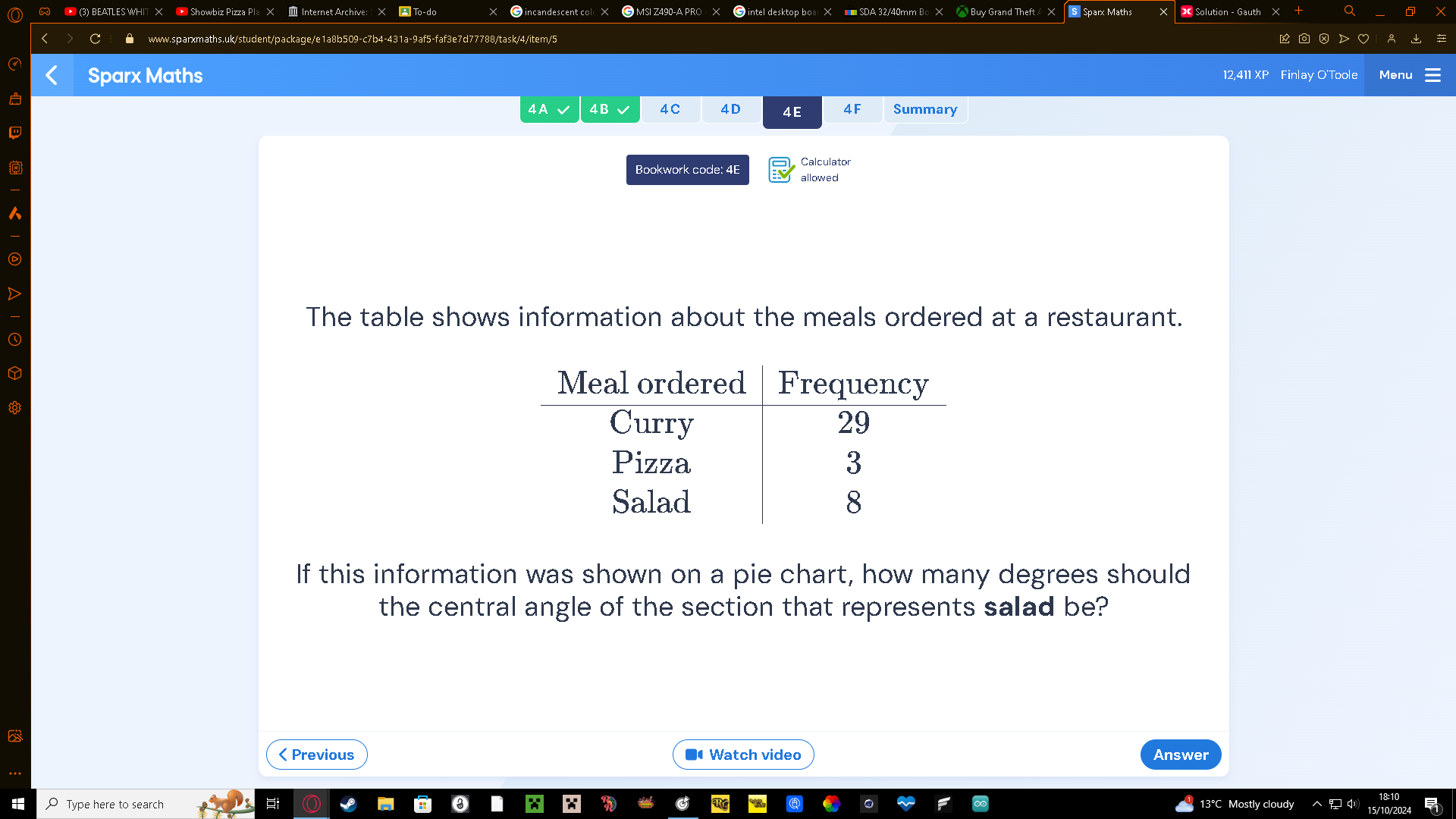Screen dimensions: 1456x819
Task: Click the Menu hamburger icon
Action: [x=1433, y=74]
